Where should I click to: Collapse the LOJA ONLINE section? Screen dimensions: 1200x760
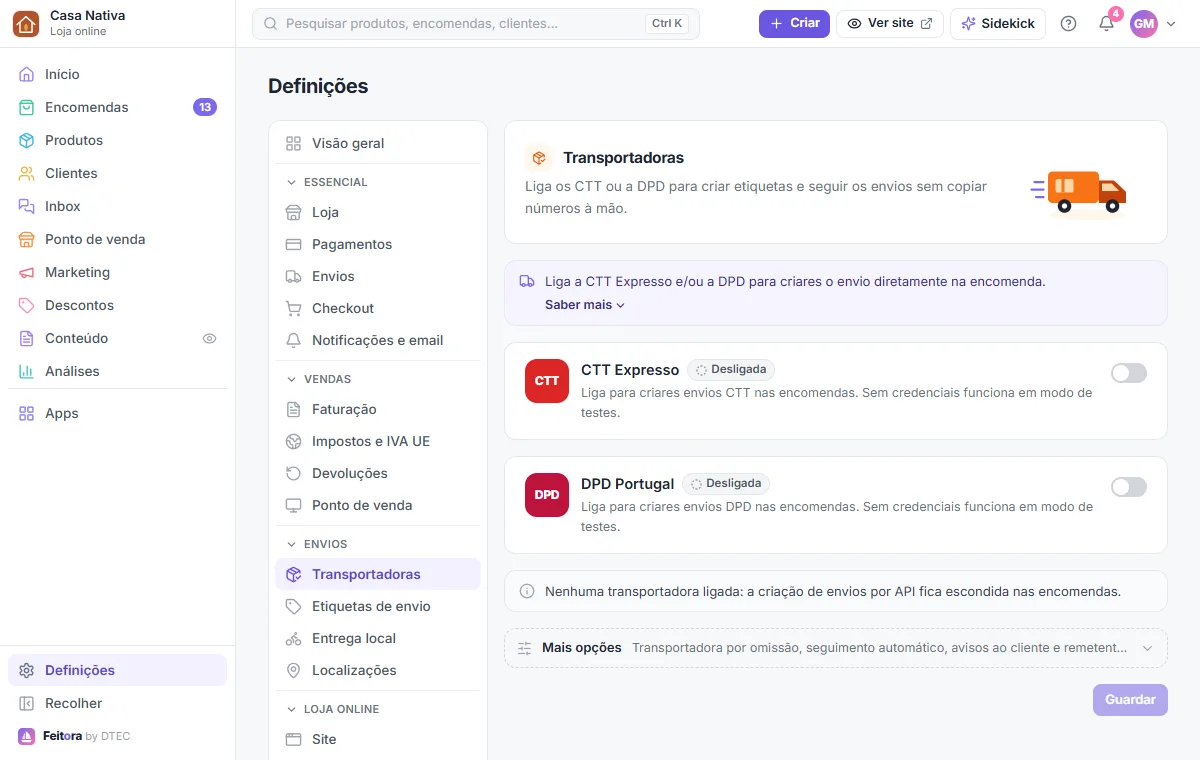tap(333, 709)
